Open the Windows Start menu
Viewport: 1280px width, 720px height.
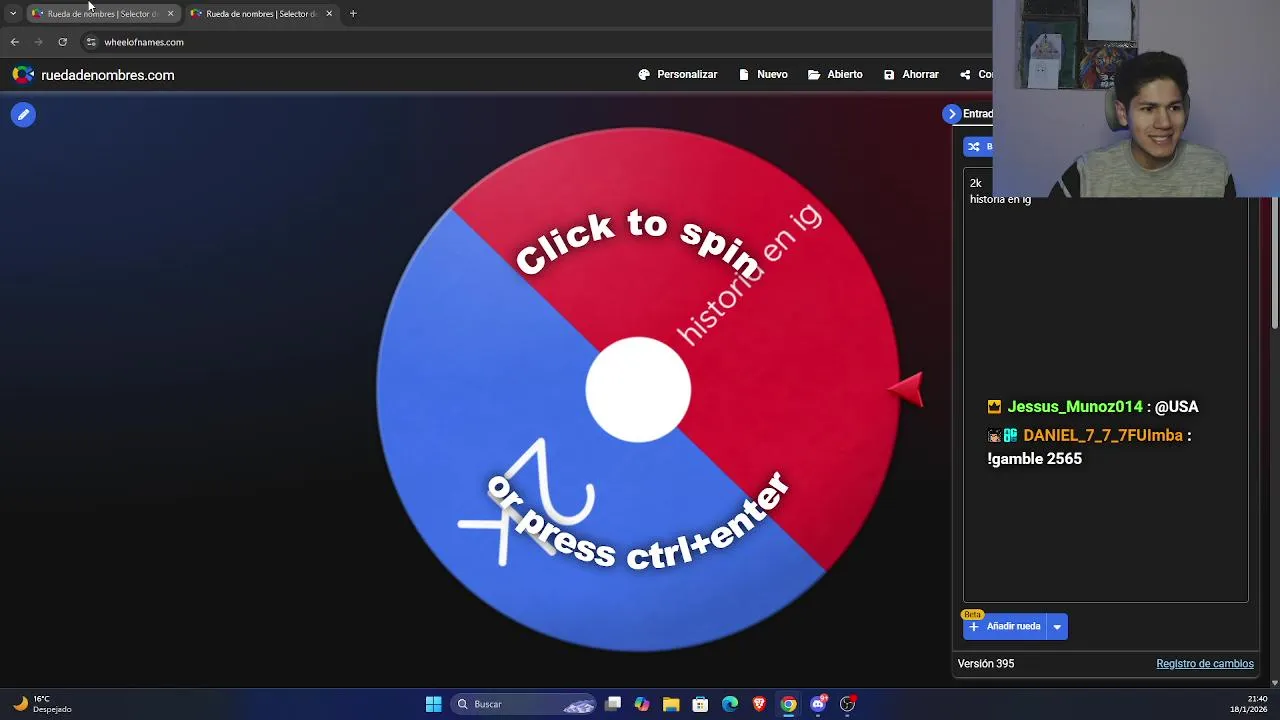point(433,704)
